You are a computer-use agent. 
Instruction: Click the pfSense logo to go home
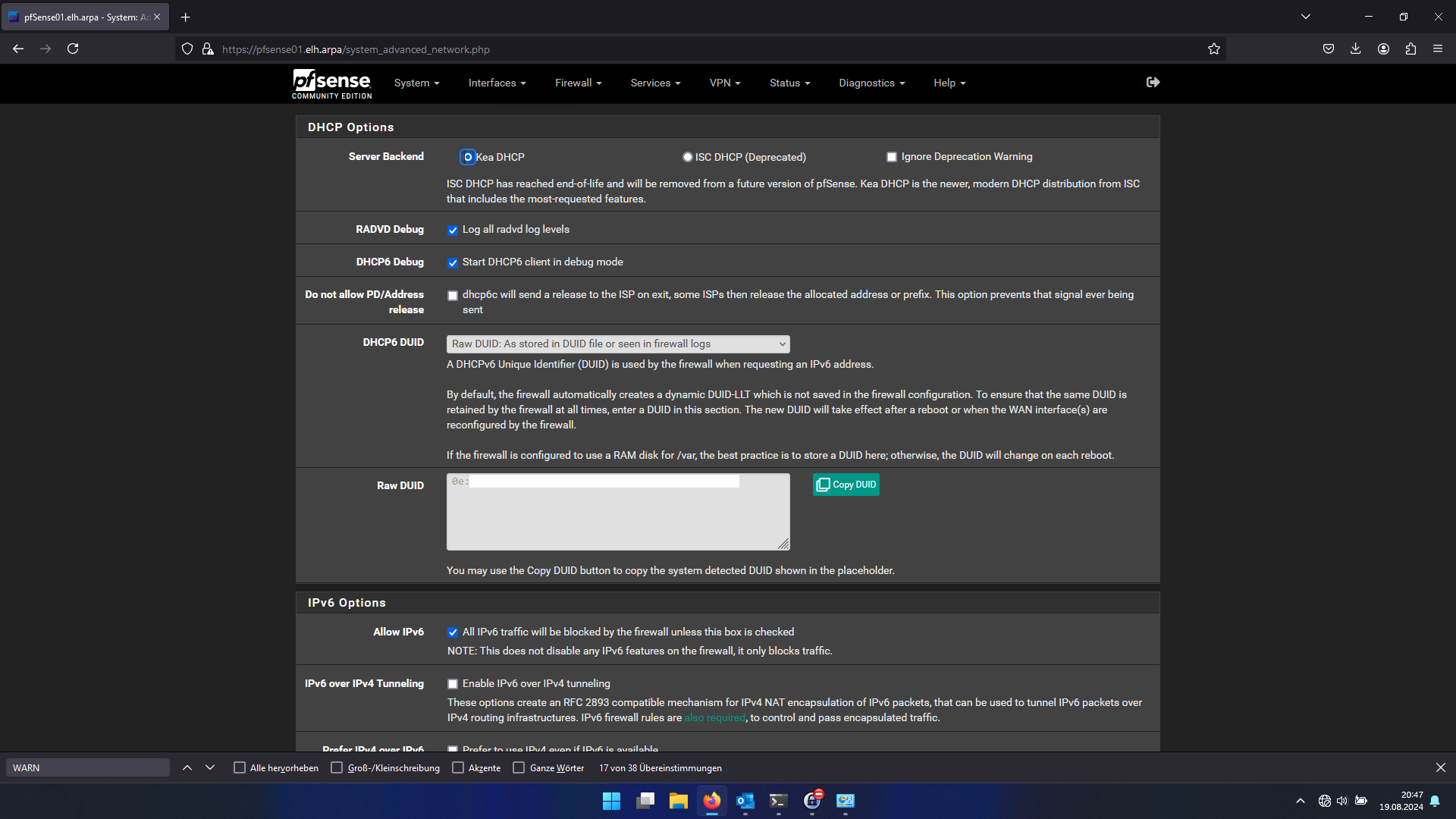pyautogui.click(x=332, y=83)
